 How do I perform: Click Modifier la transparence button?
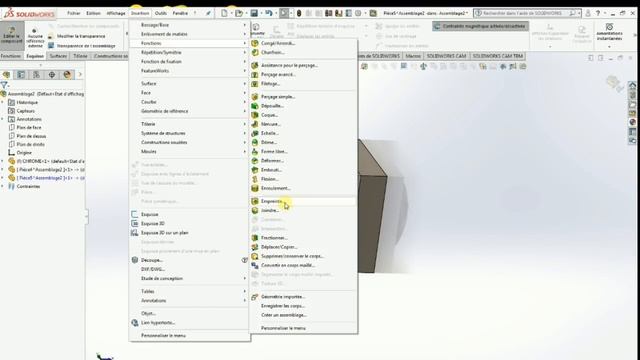coord(77,36)
